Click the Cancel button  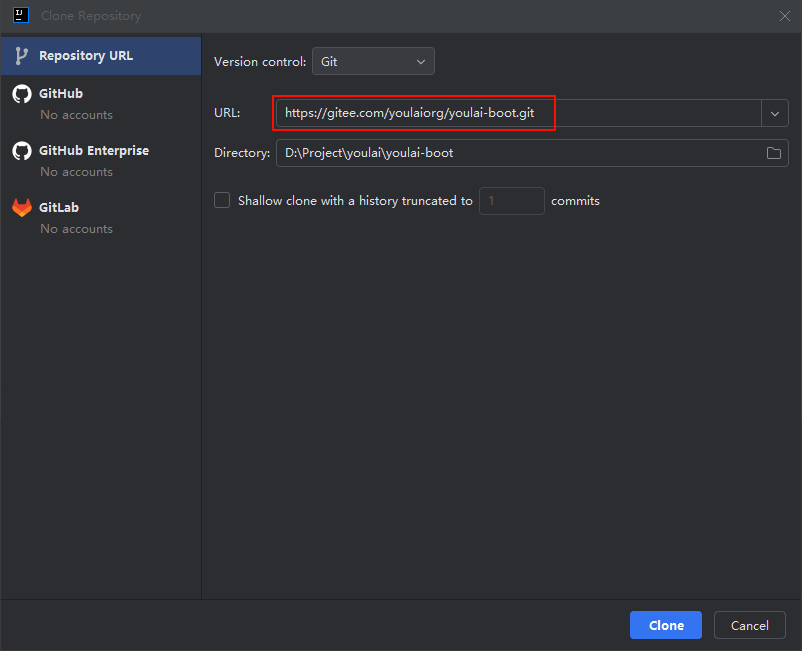coord(749,625)
